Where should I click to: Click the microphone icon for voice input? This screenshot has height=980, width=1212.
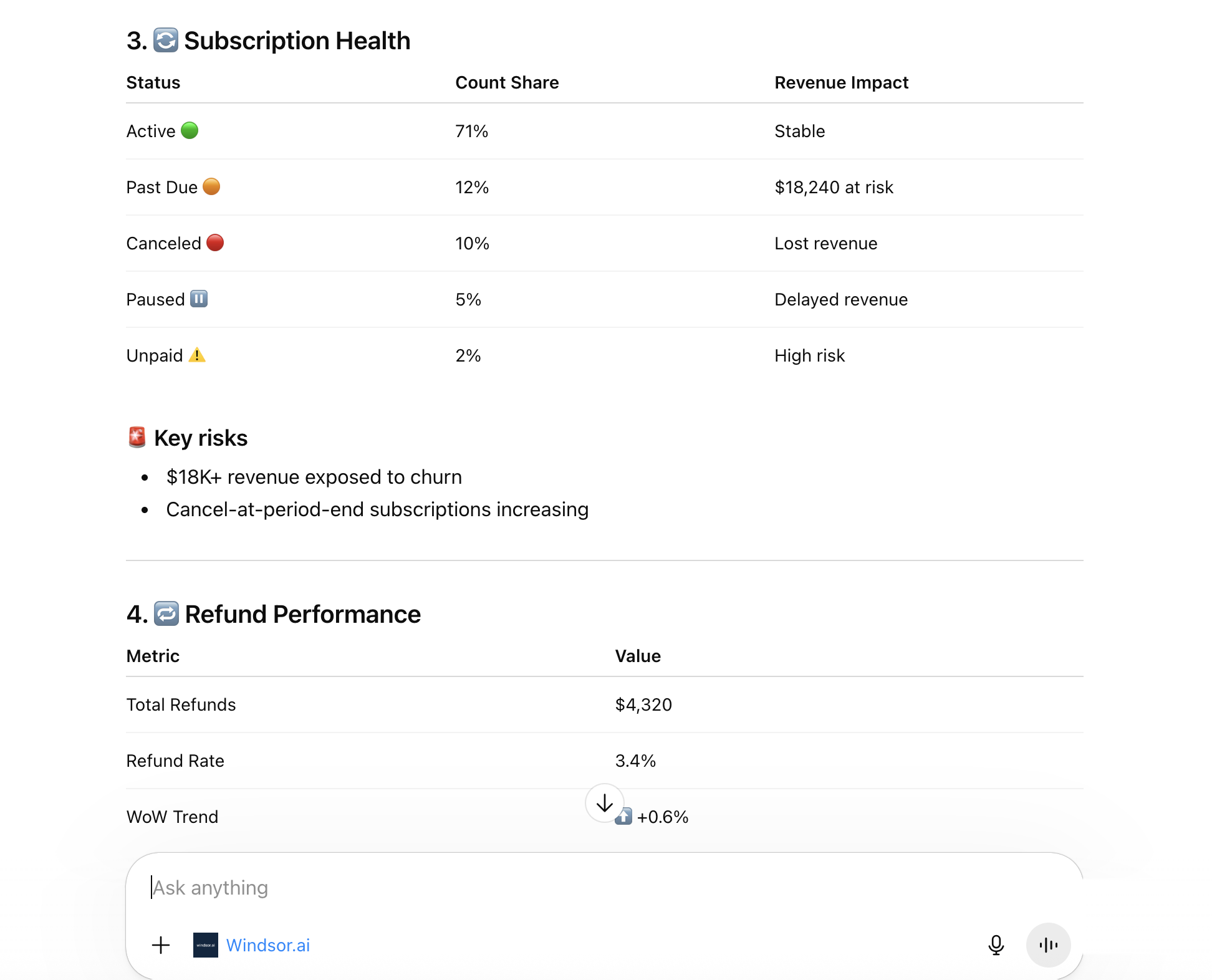pos(996,945)
